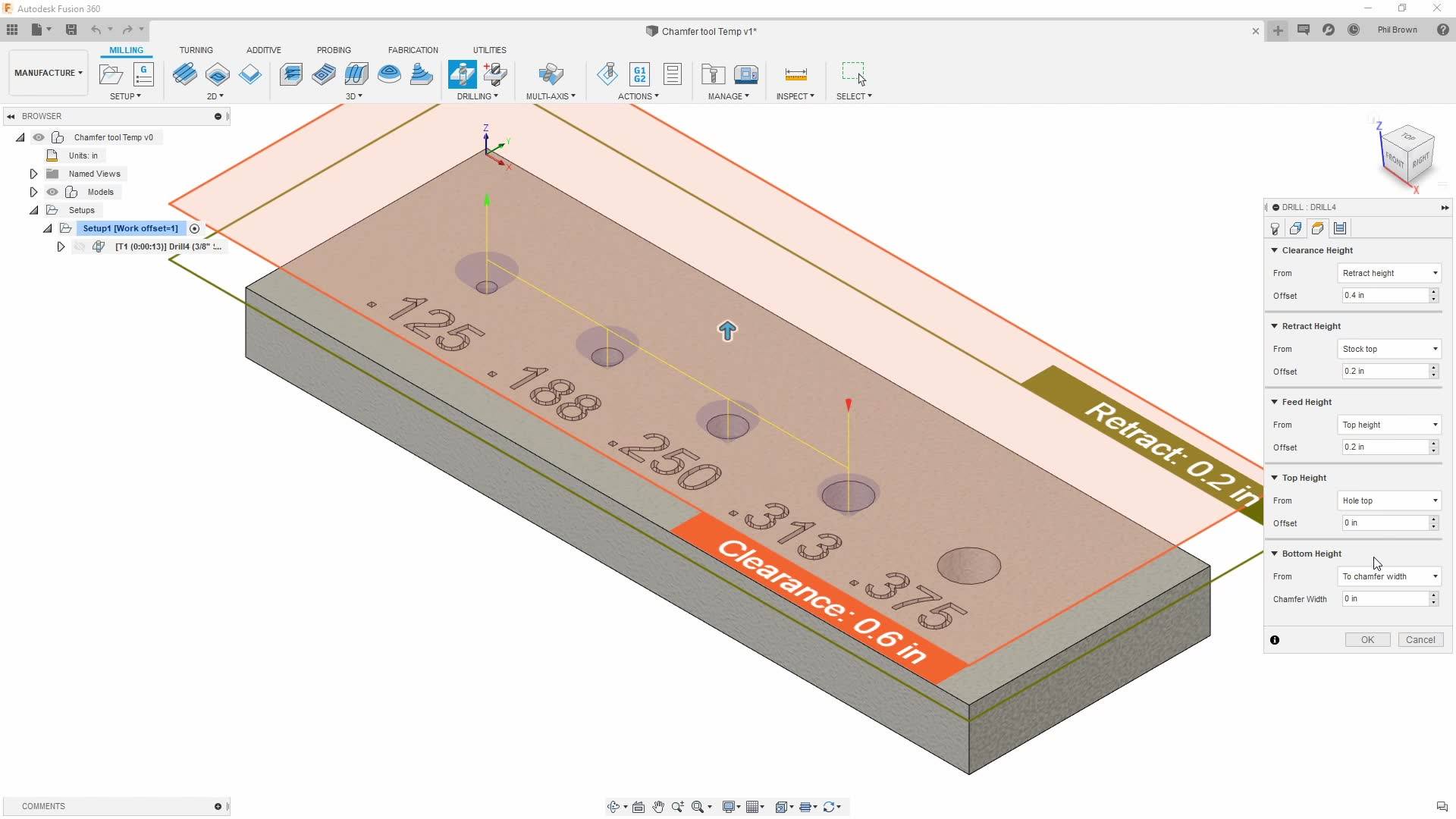Open the Setup Sheet icon
Image resolution: width=1456 pixels, height=819 pixels.
tap(673, 74)
